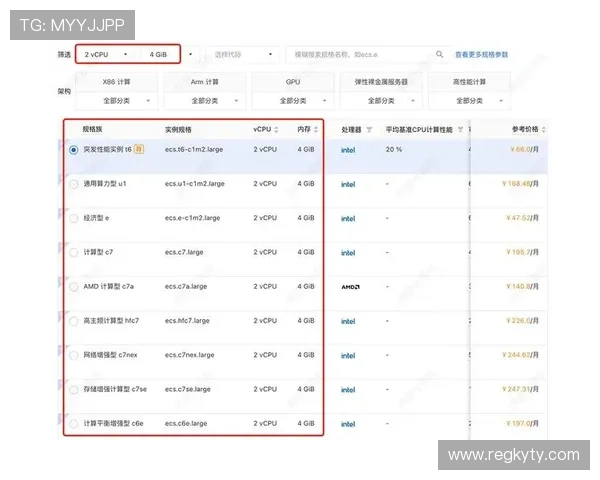Click the search magnifier icon

(x=440, y=54)
